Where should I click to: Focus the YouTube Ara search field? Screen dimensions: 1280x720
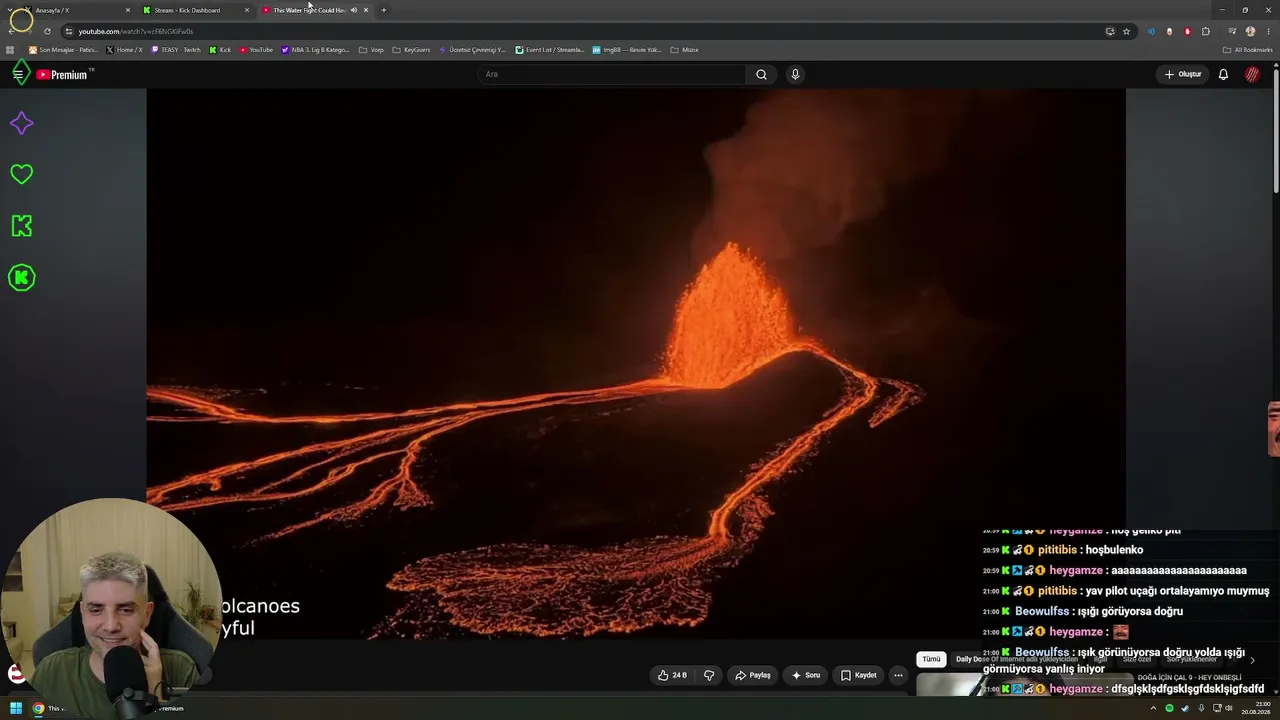(611, 74)
